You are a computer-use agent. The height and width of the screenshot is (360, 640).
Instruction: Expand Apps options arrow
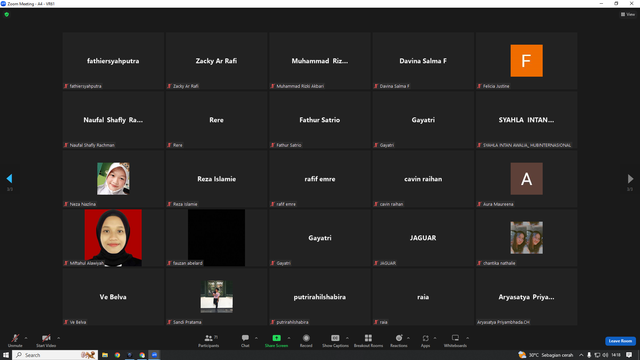(x=435, y=338)
